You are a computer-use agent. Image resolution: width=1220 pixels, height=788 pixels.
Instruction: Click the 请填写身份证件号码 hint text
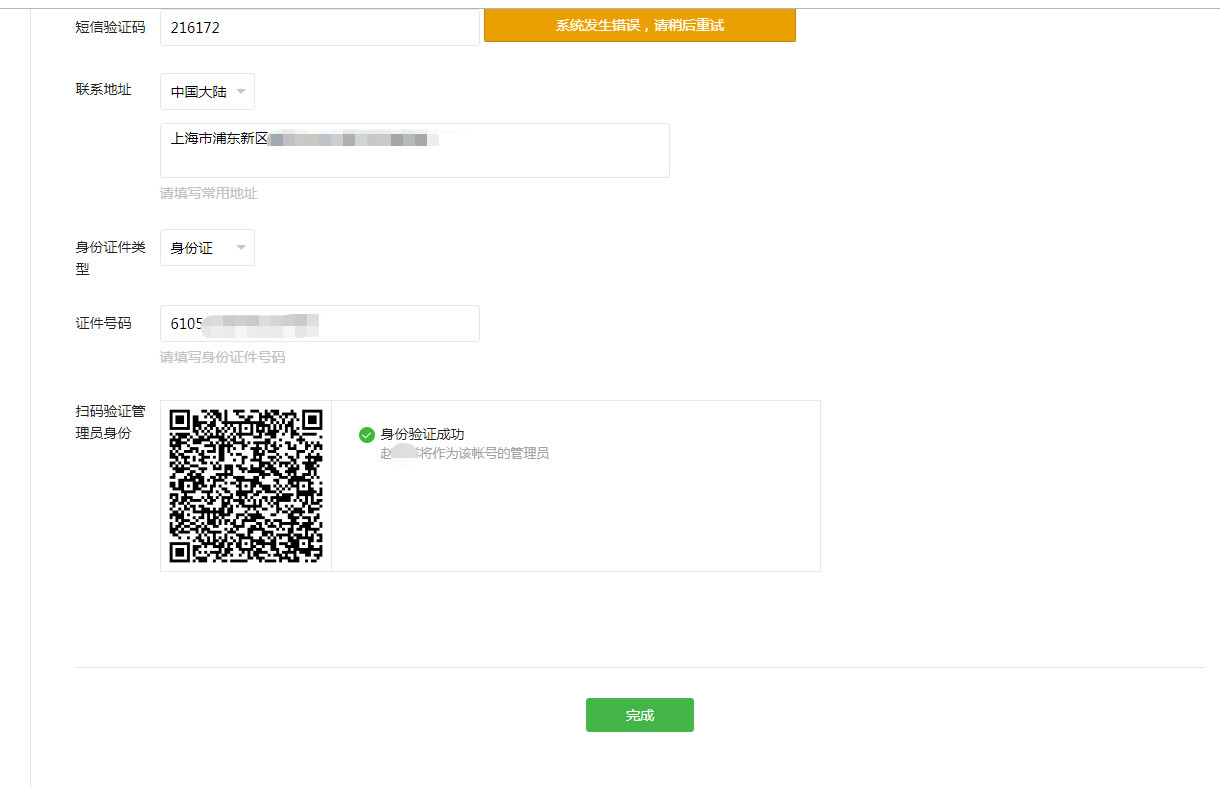pyautogui.click(x=223, y=357)
